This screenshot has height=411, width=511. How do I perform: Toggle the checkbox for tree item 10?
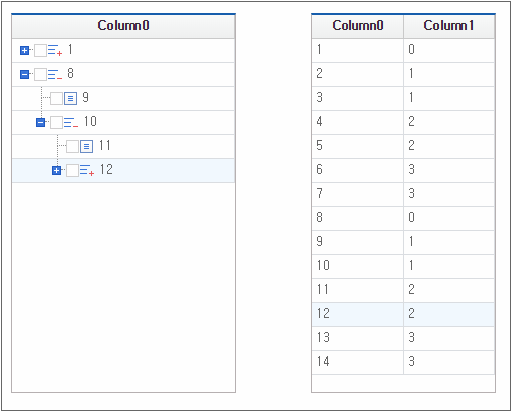coord(56,122)
